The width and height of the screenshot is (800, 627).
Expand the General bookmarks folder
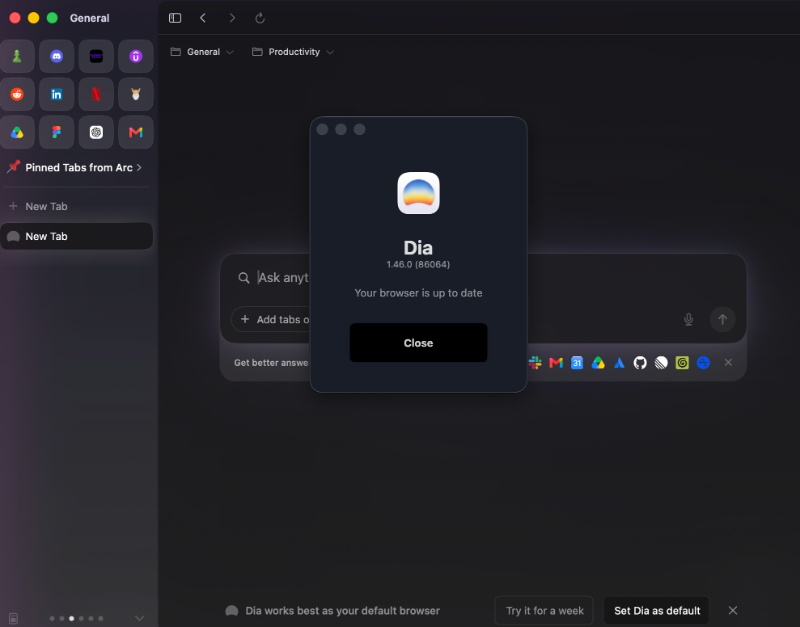pyautogui.click(x=202, y=52)
